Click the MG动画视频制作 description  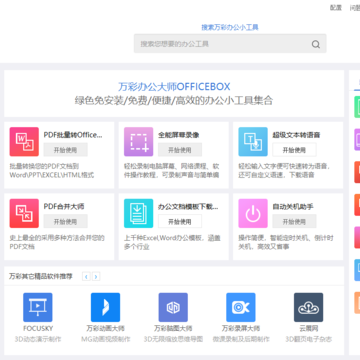pos(106,339)
